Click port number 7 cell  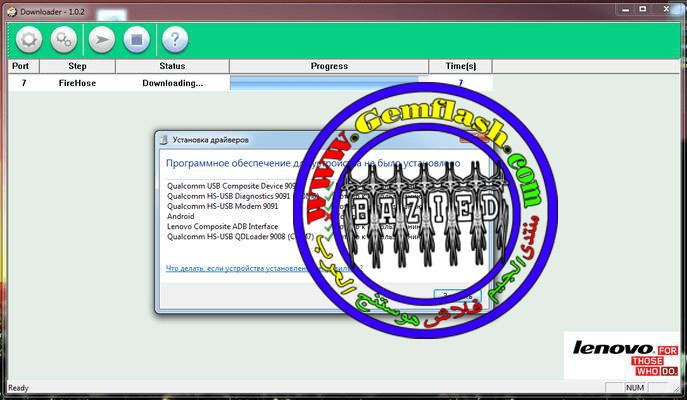[x=24, y=83]
